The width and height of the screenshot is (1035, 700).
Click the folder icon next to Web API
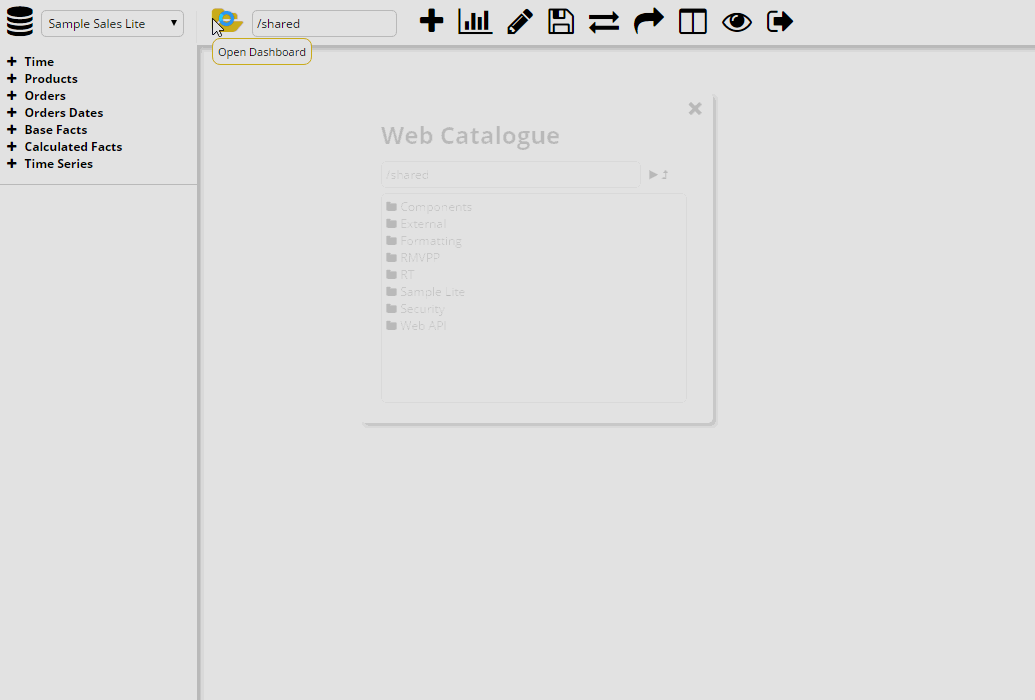pos(391,326)
